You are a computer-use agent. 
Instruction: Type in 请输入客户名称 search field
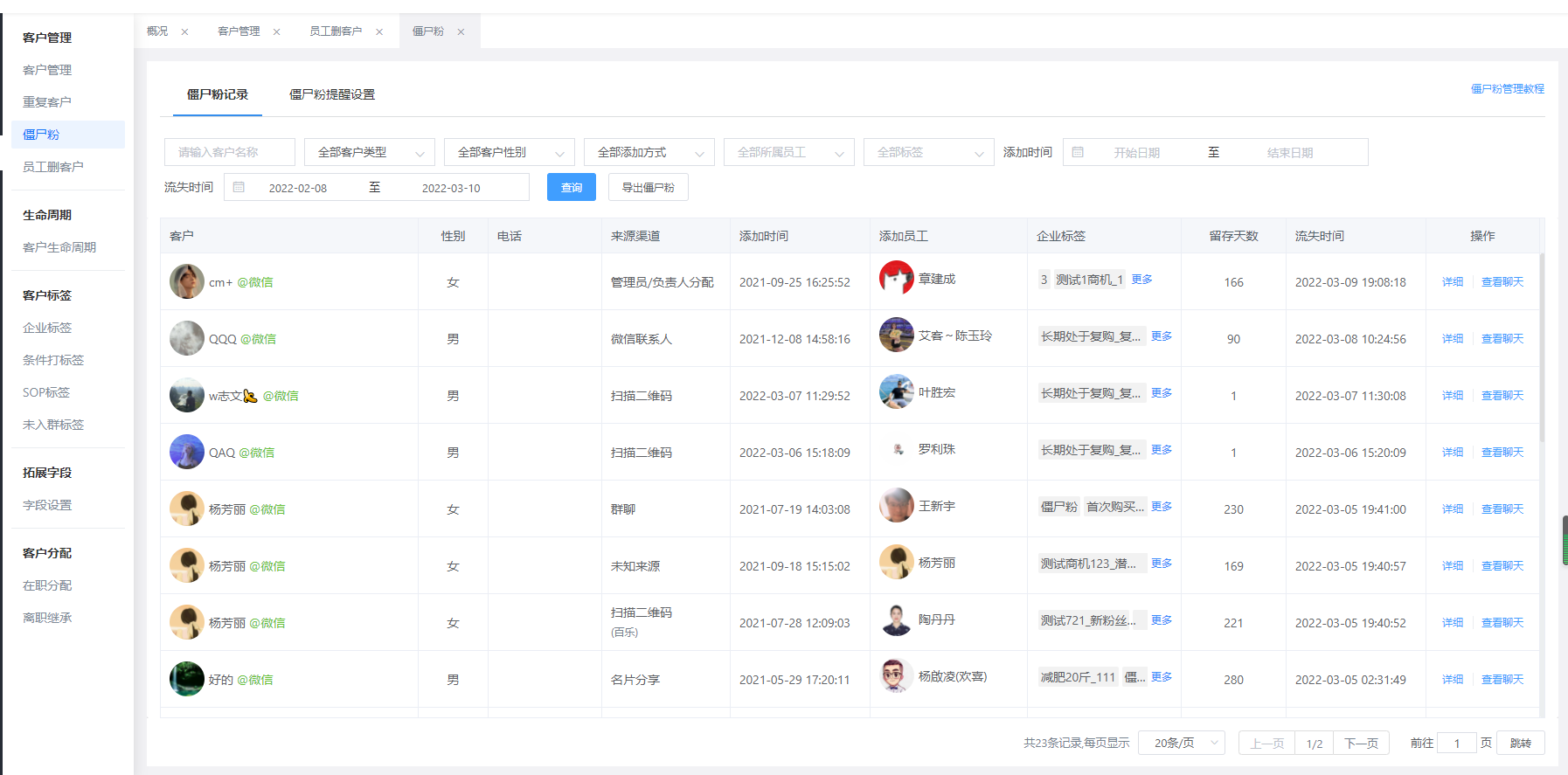click(229, 152)
